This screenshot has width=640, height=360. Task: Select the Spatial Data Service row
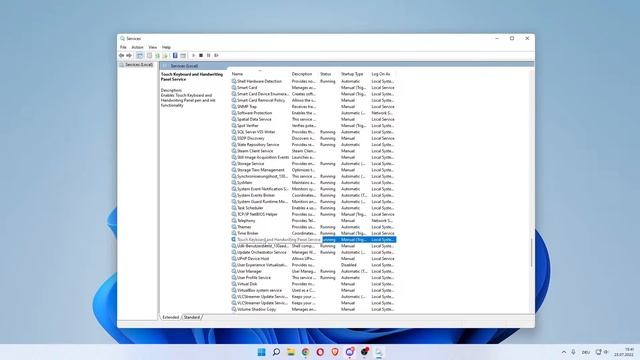[x=313, y=119]
